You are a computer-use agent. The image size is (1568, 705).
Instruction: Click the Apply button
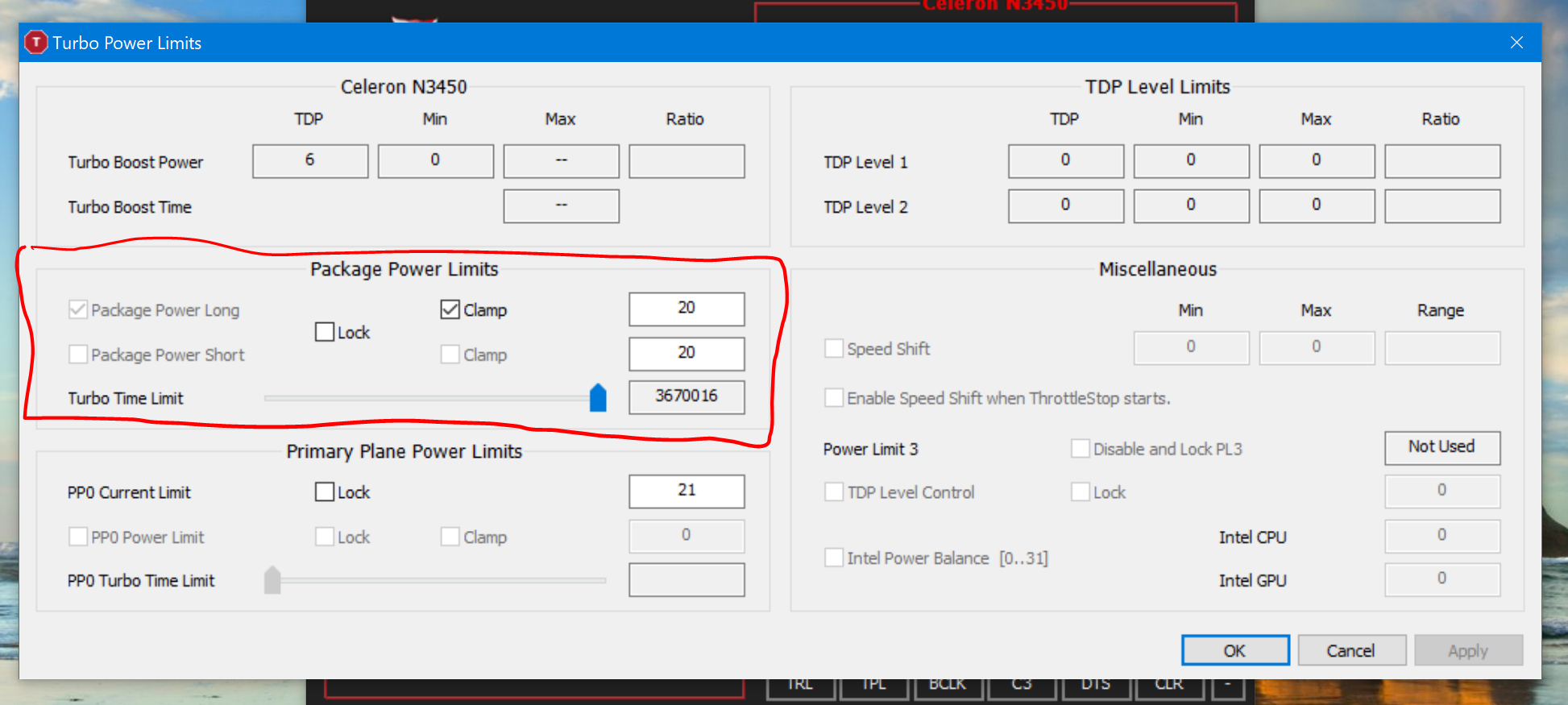click(1468, 650)
